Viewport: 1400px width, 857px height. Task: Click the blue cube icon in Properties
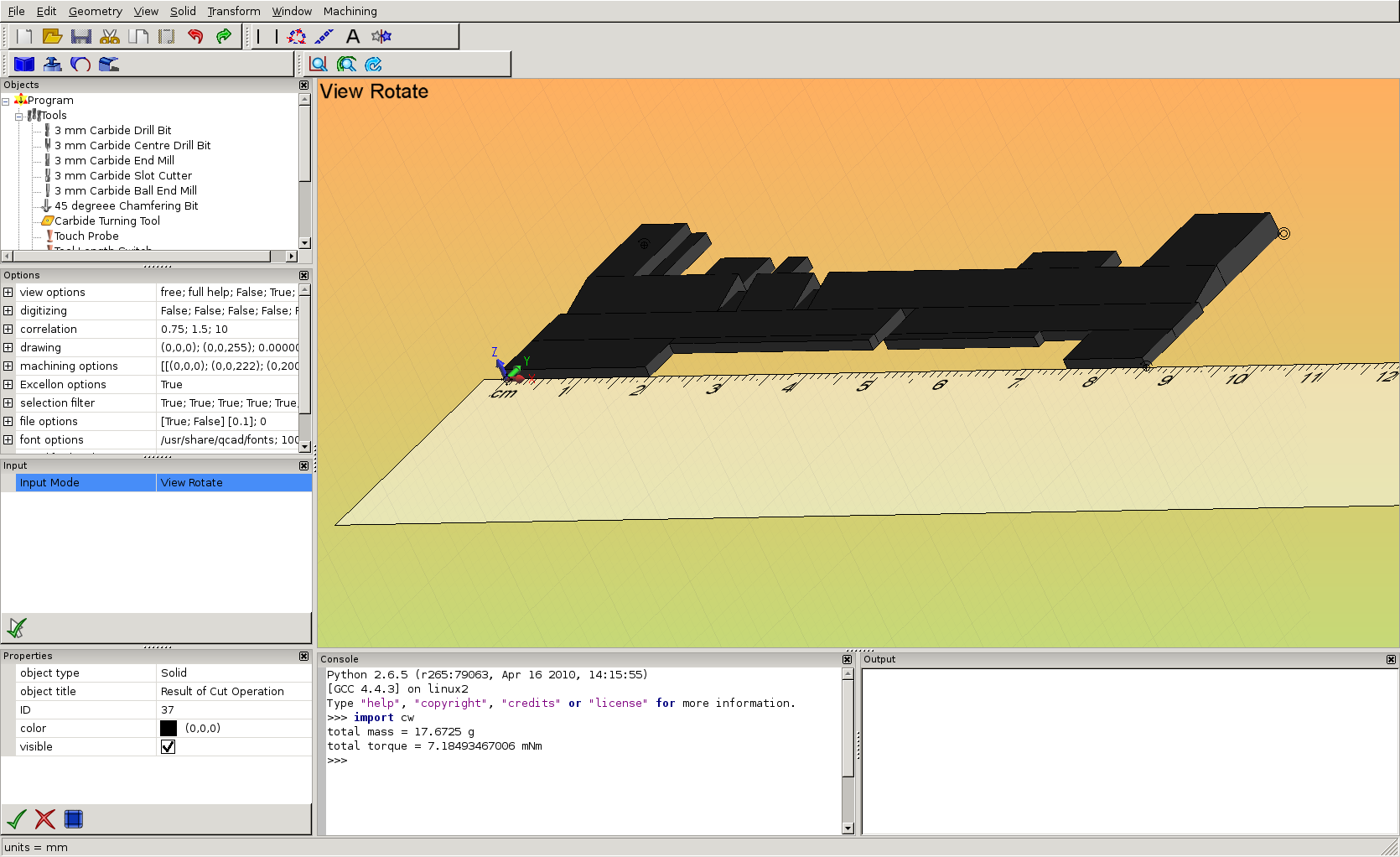pos(74,818)
